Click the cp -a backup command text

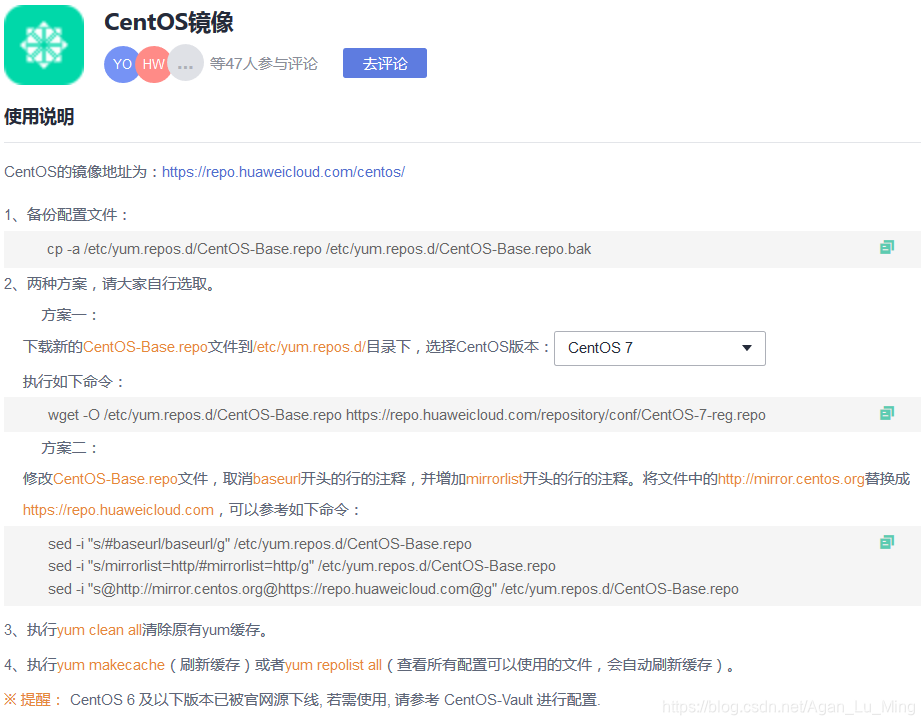319,249
